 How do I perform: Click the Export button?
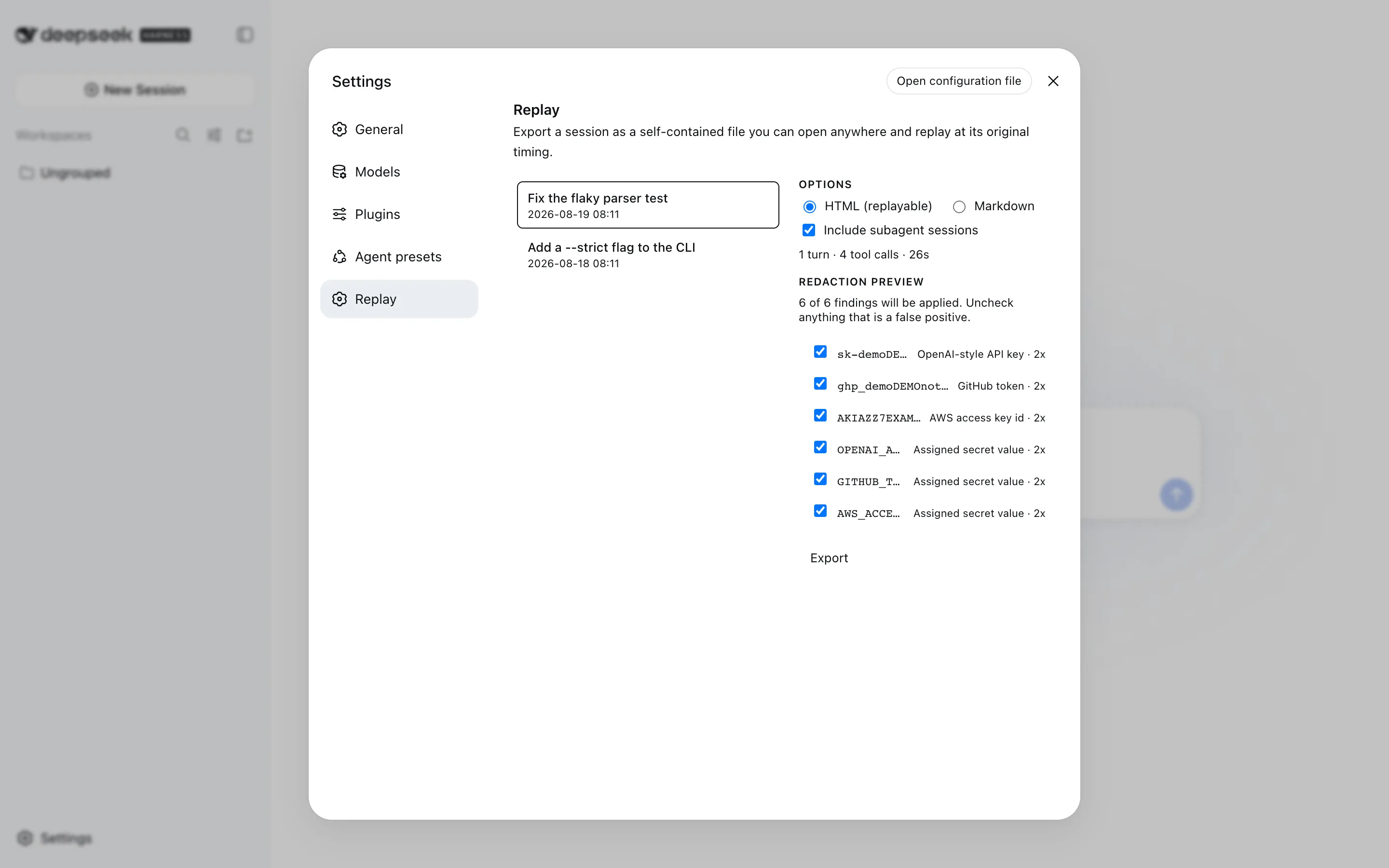tap(829, 558)
